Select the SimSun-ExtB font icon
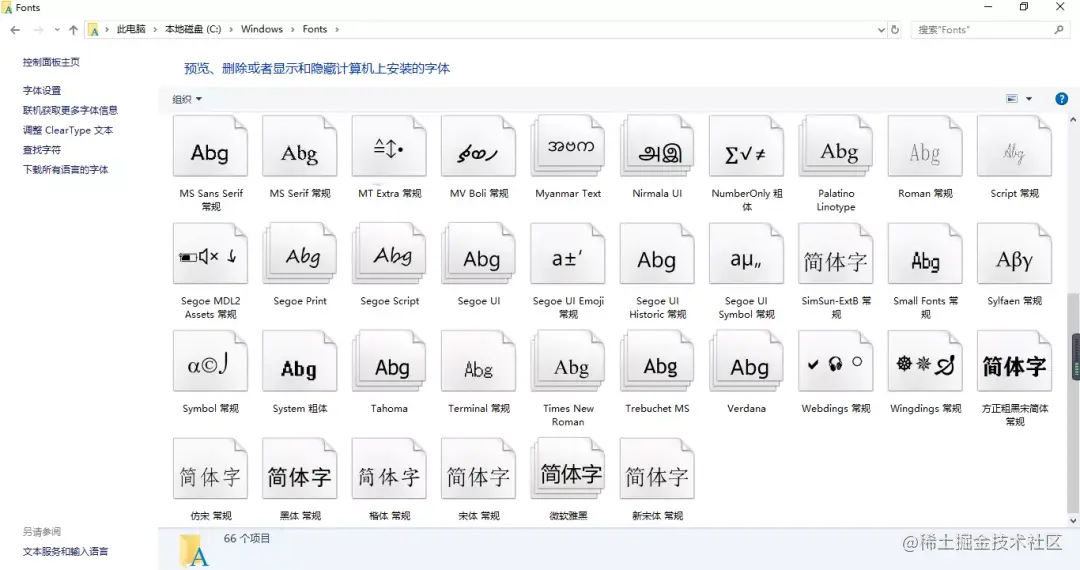1080x570 pixels. click(x=835, y=253)
